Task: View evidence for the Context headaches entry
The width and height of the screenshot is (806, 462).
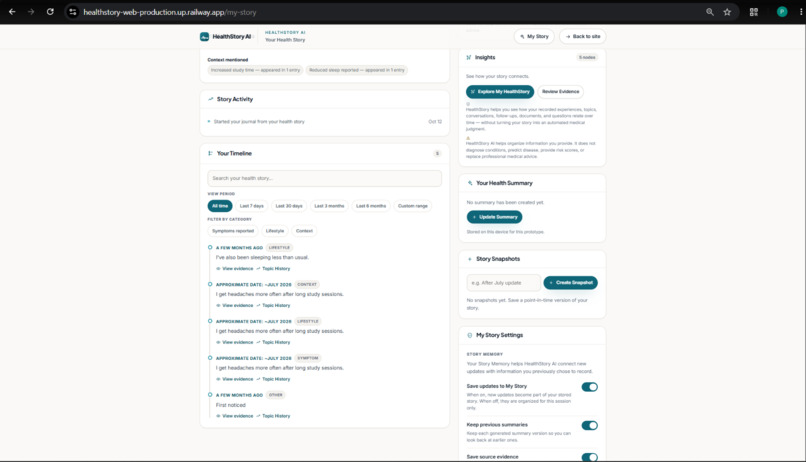Action: 235,306
